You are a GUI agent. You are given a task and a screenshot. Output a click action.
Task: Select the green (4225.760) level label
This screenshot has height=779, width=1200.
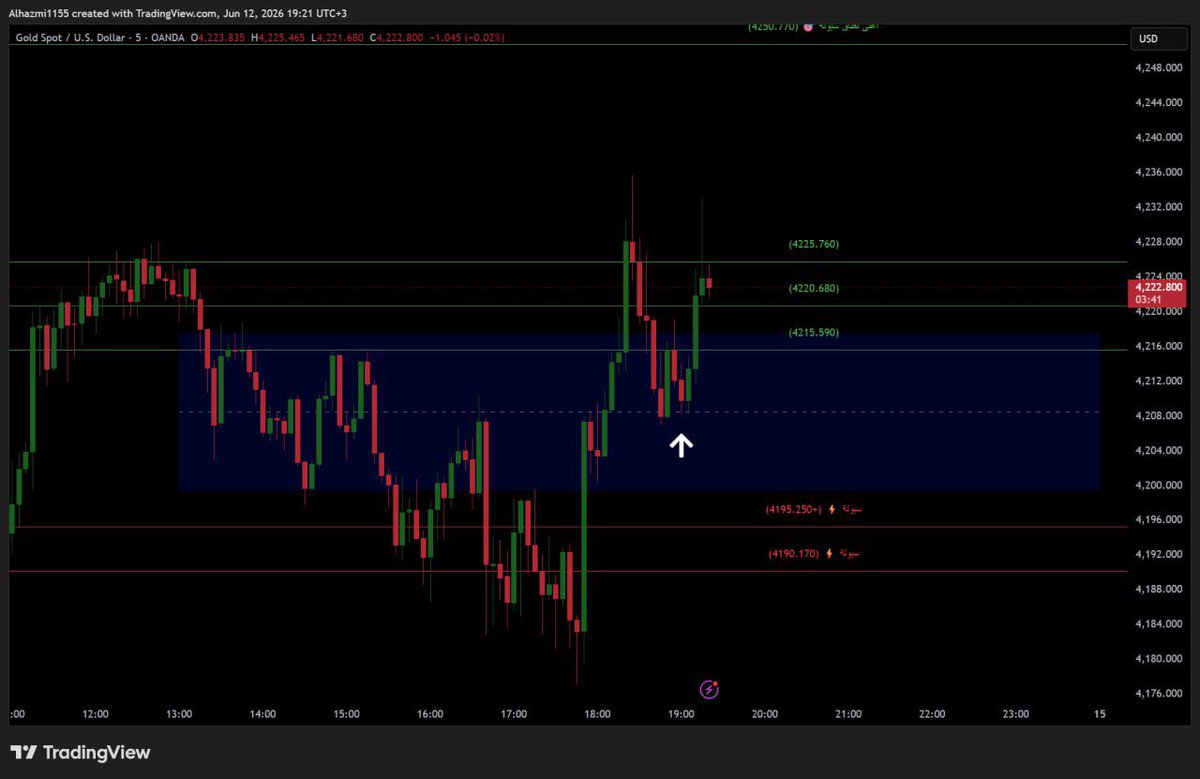(x=813, y=244)
